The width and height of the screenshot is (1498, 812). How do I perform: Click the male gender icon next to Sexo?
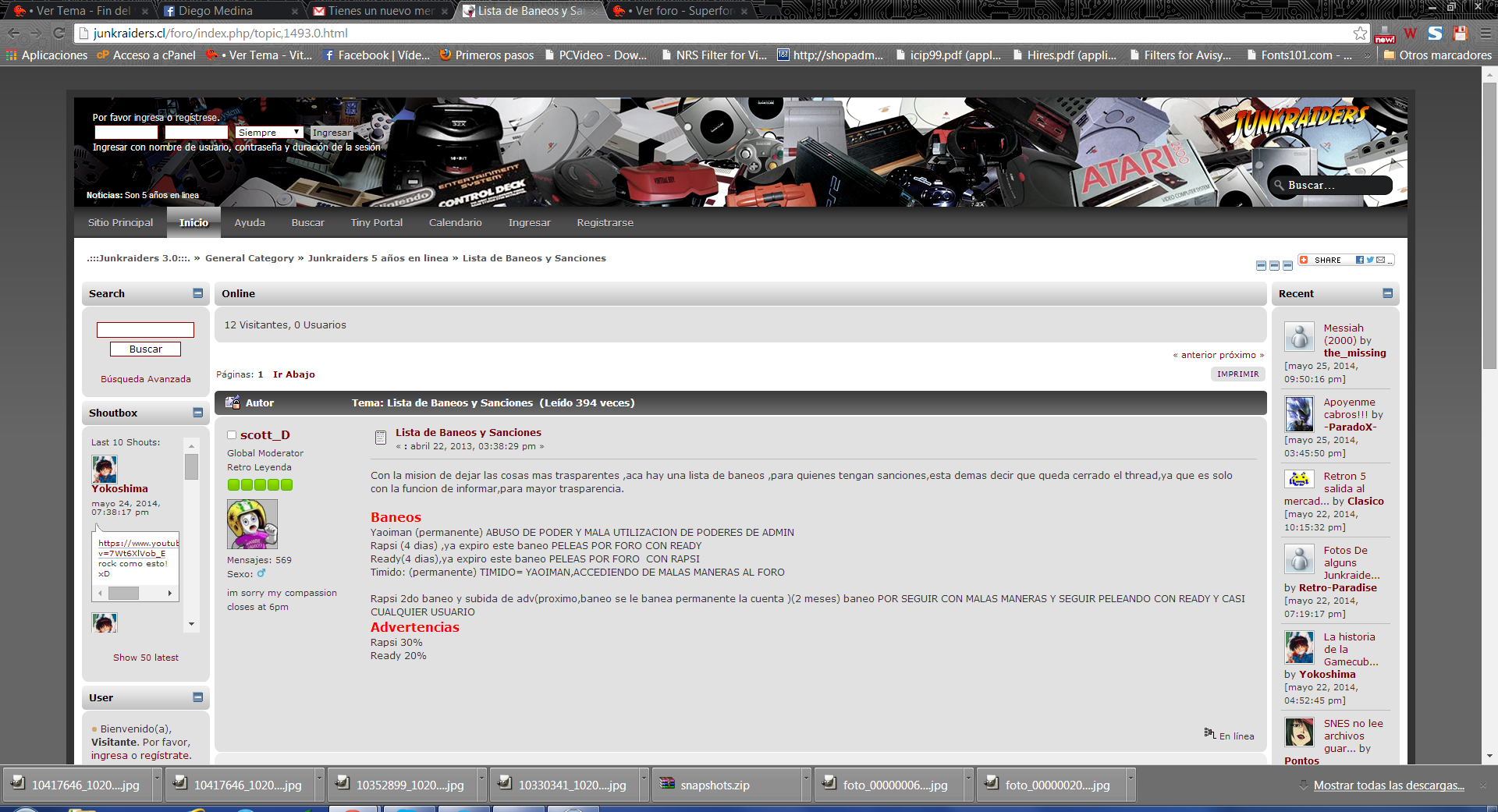point(261,573)
